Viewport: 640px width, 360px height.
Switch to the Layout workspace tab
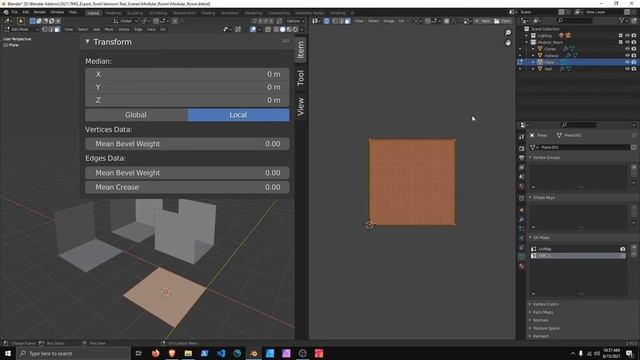point(93,13)
